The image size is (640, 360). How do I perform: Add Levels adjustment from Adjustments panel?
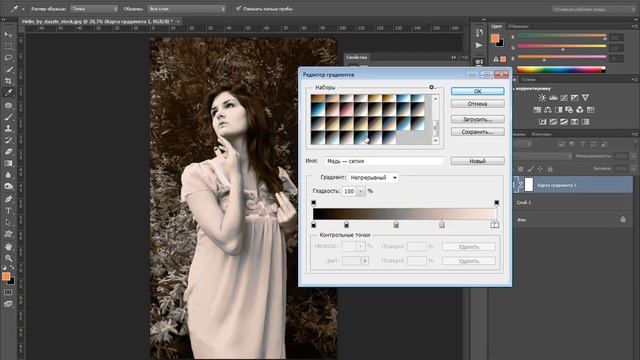tap(553, 98)
